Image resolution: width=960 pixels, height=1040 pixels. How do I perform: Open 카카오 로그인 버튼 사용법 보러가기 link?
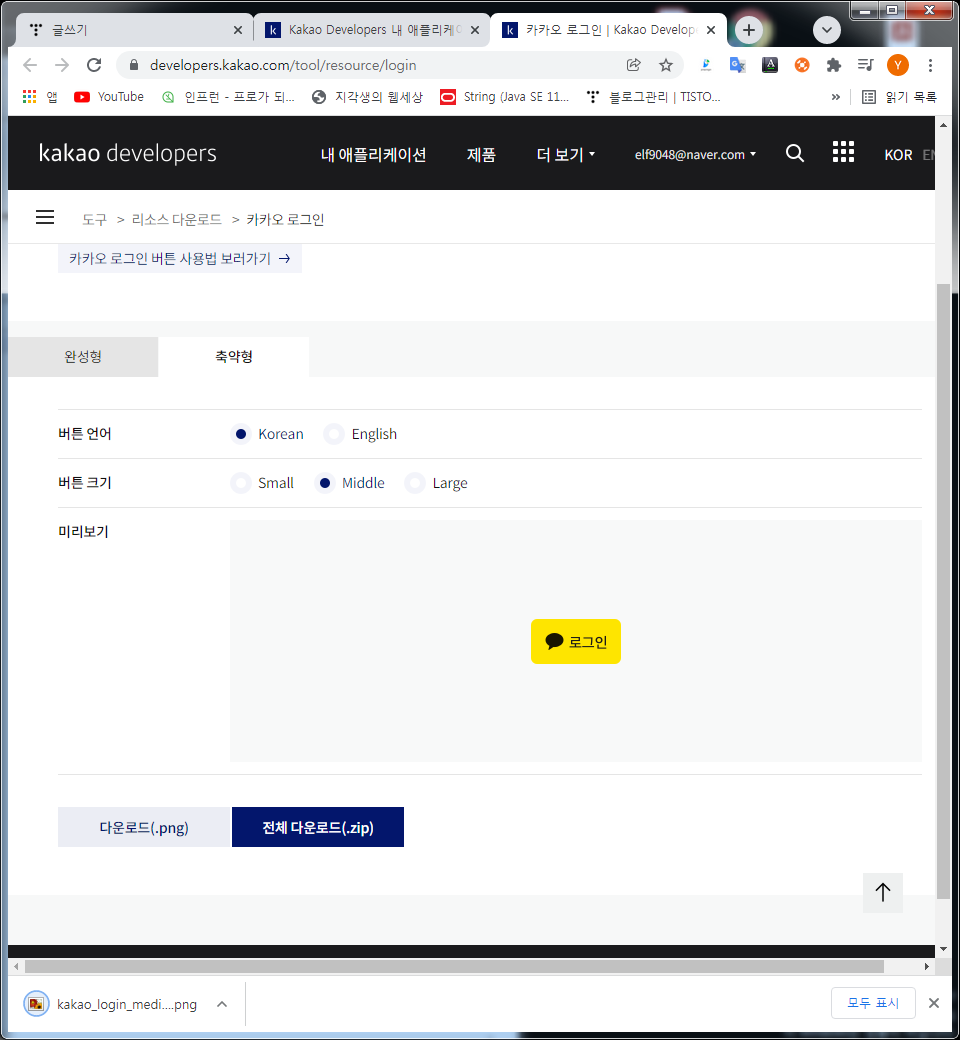pyautogui.click(x=180, y=259)
